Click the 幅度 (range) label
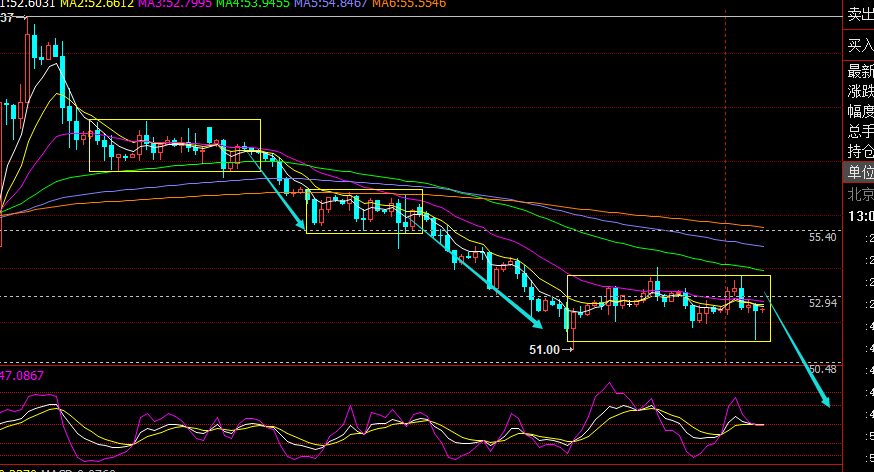 click(x=860, y=111)
